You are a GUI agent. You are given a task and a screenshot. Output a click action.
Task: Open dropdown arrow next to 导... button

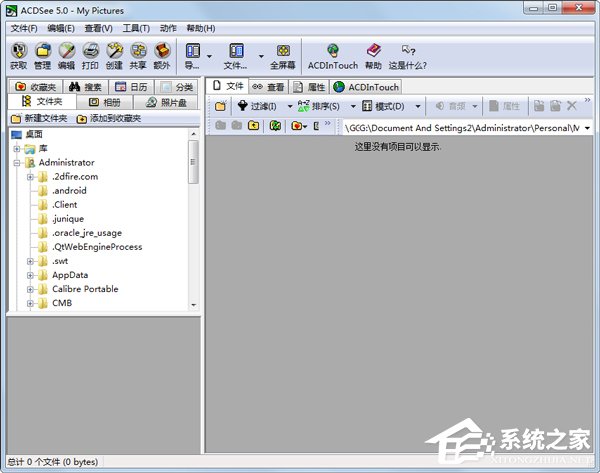(209, 56)
